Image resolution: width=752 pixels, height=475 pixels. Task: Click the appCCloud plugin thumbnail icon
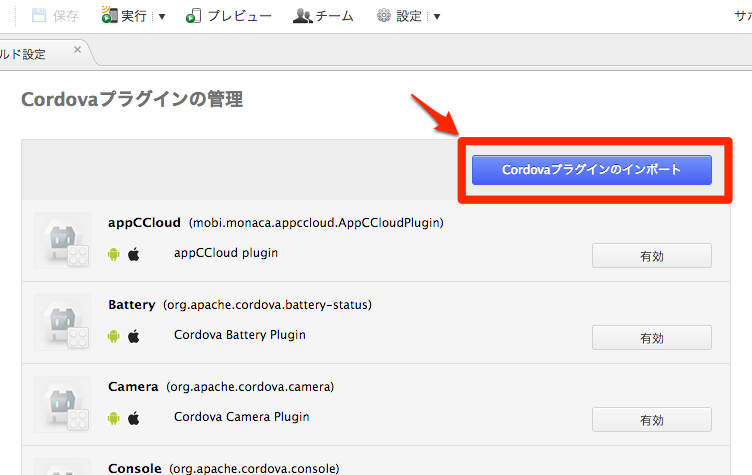point(62,240)
